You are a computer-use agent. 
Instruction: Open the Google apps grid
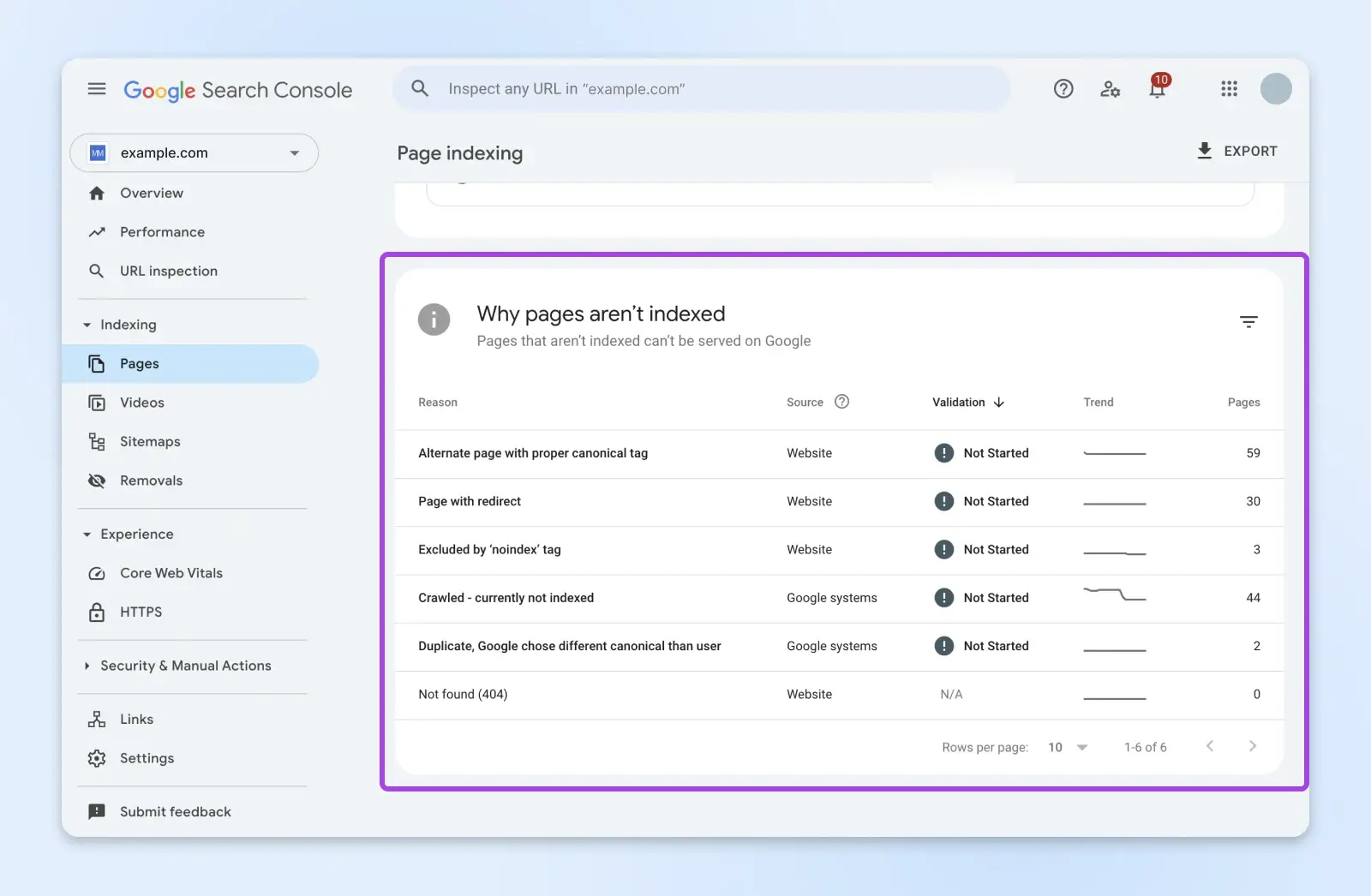(x=1229, y=89)
